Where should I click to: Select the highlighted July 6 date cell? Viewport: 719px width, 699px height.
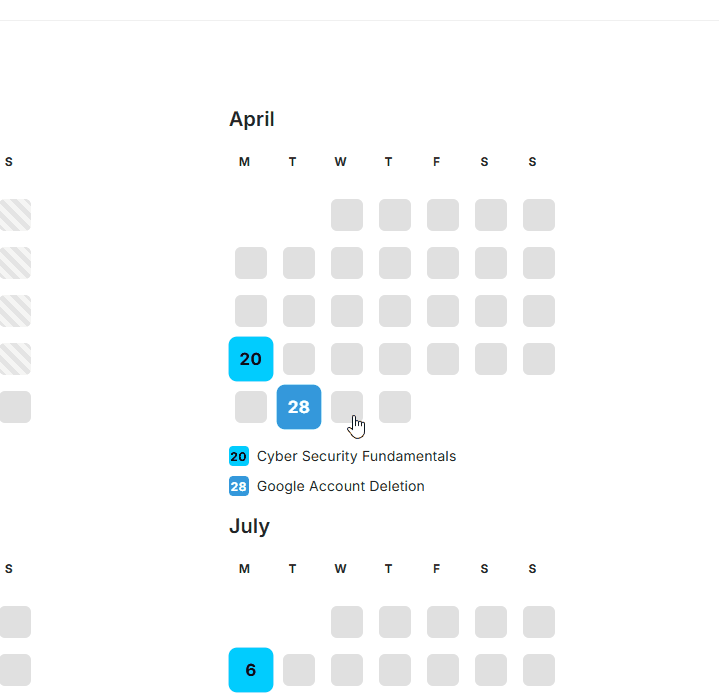point(251,670)
